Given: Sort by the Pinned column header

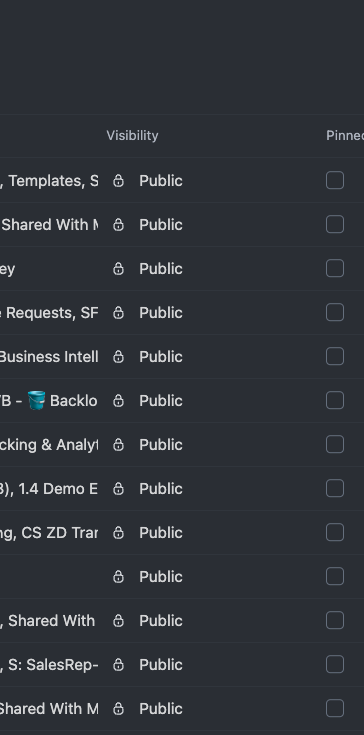Looking at the screenshot, I should tap(345, 135).
